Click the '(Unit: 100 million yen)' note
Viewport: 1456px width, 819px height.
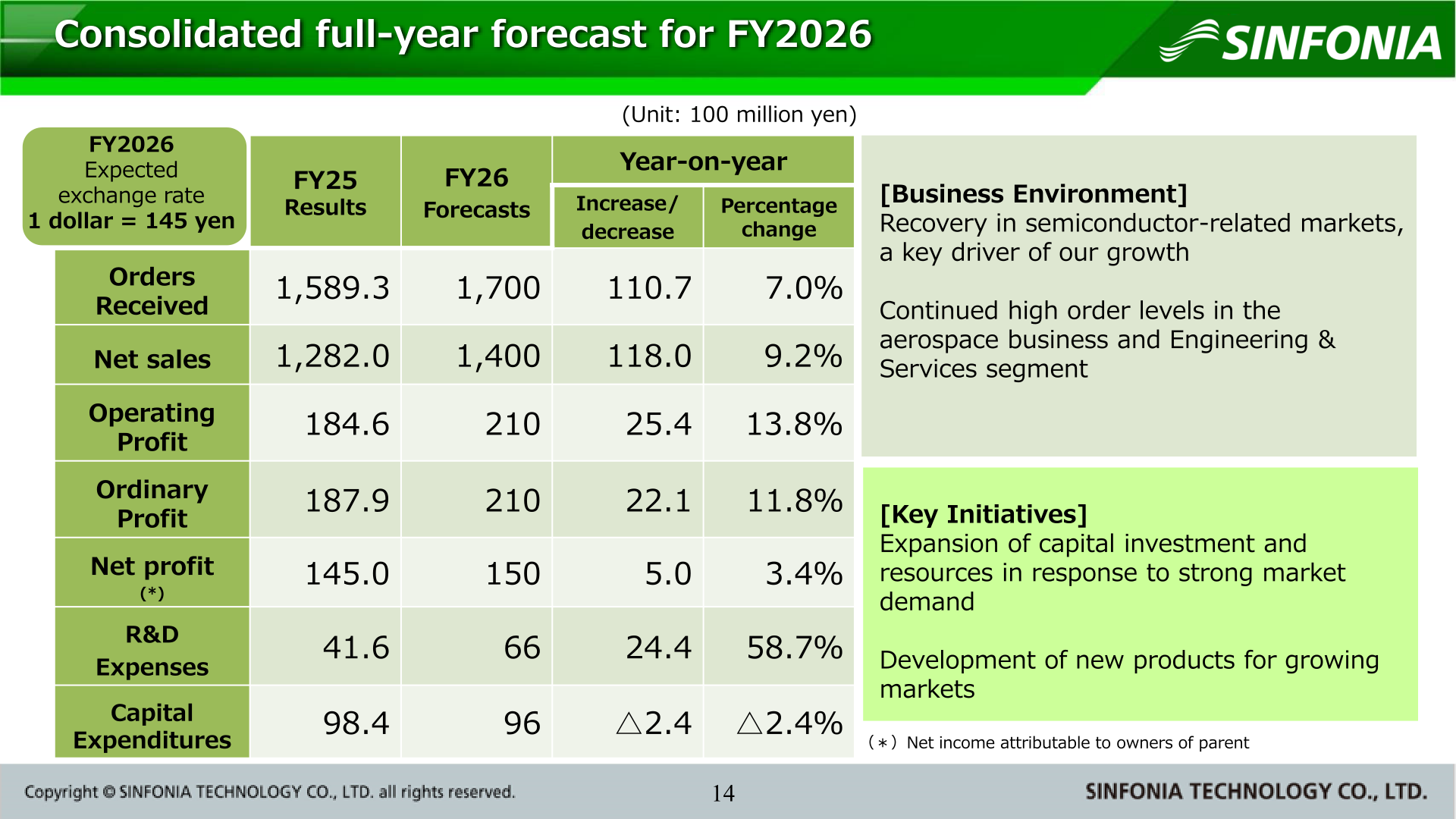click(739, 115)
